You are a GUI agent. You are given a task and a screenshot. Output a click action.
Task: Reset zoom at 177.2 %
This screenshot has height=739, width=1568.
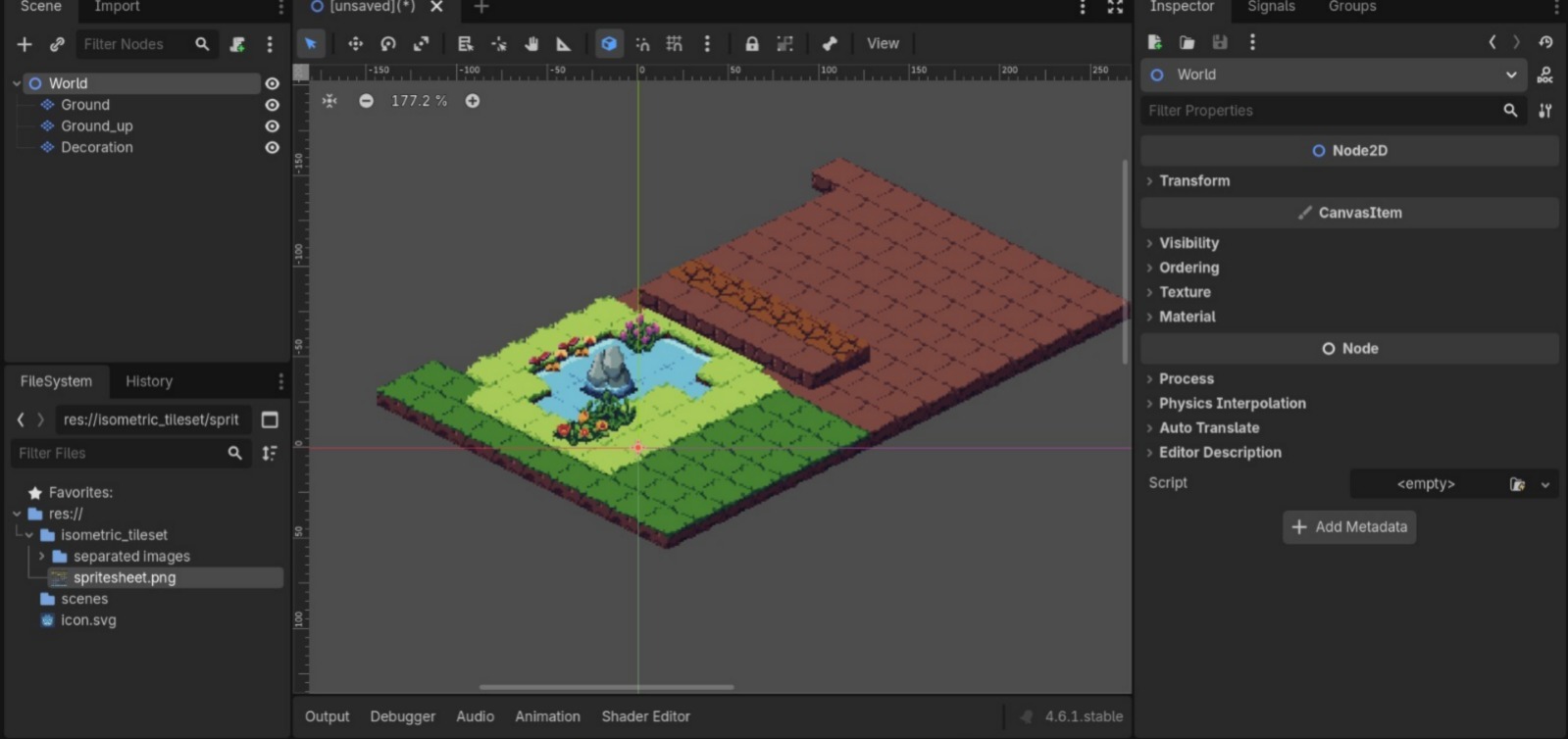pos(419,101)
